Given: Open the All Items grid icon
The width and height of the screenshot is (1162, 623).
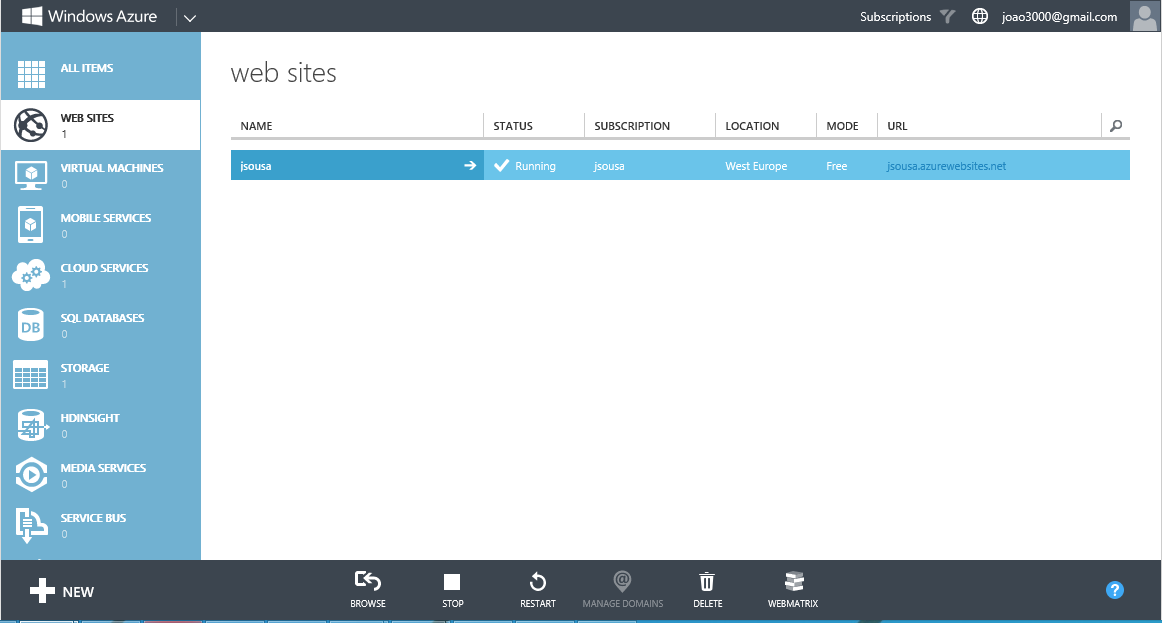Looking at the screenshot, I should (x=31, y=74).
